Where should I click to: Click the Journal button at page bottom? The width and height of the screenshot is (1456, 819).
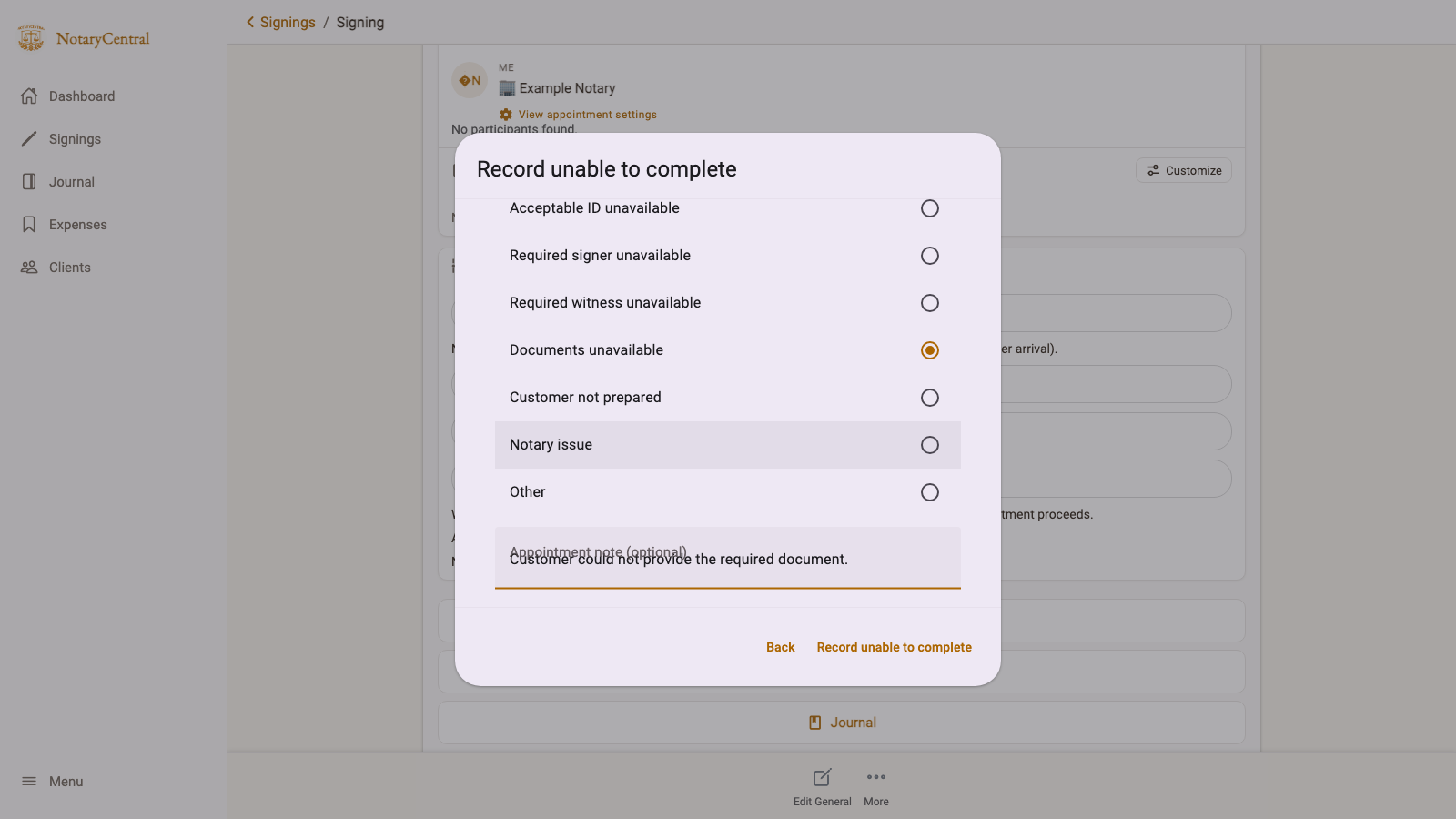(x=842, y=723)
